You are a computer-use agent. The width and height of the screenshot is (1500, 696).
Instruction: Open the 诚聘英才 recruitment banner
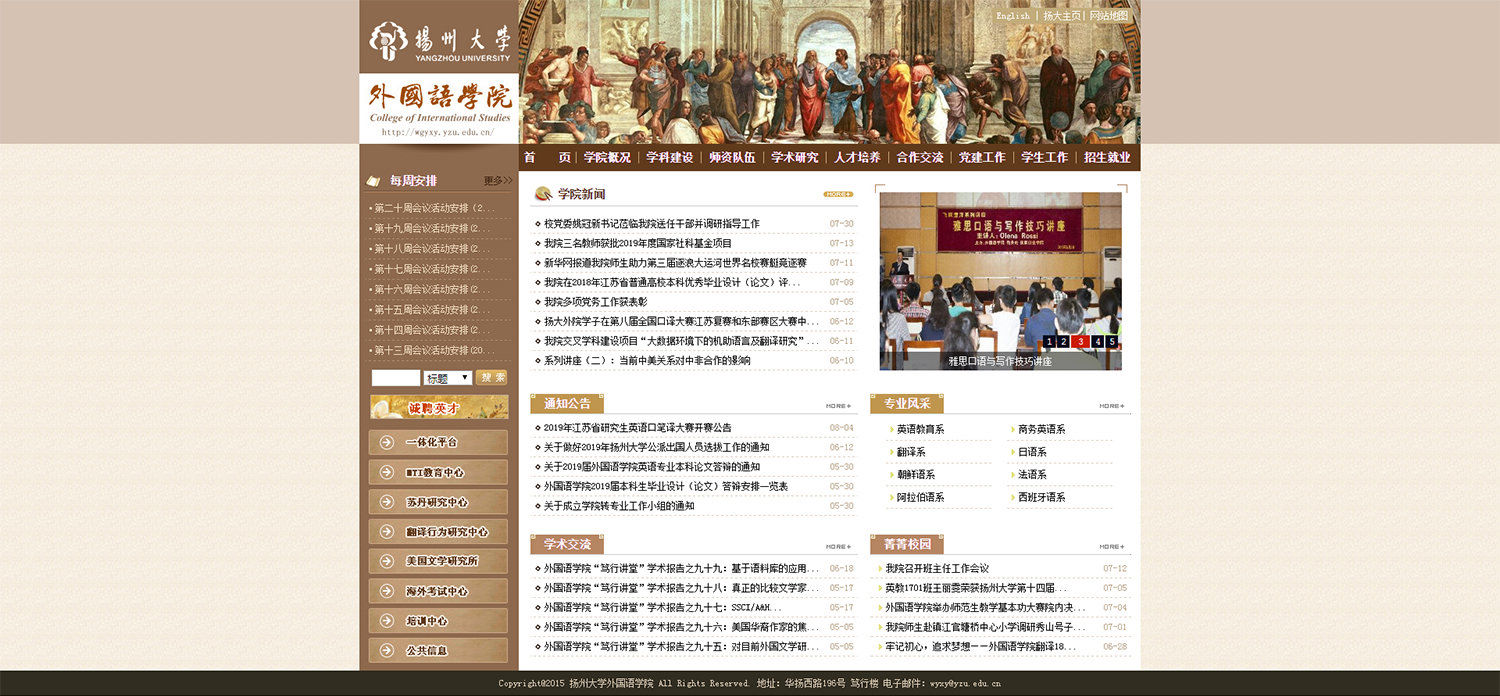point(439,407)
